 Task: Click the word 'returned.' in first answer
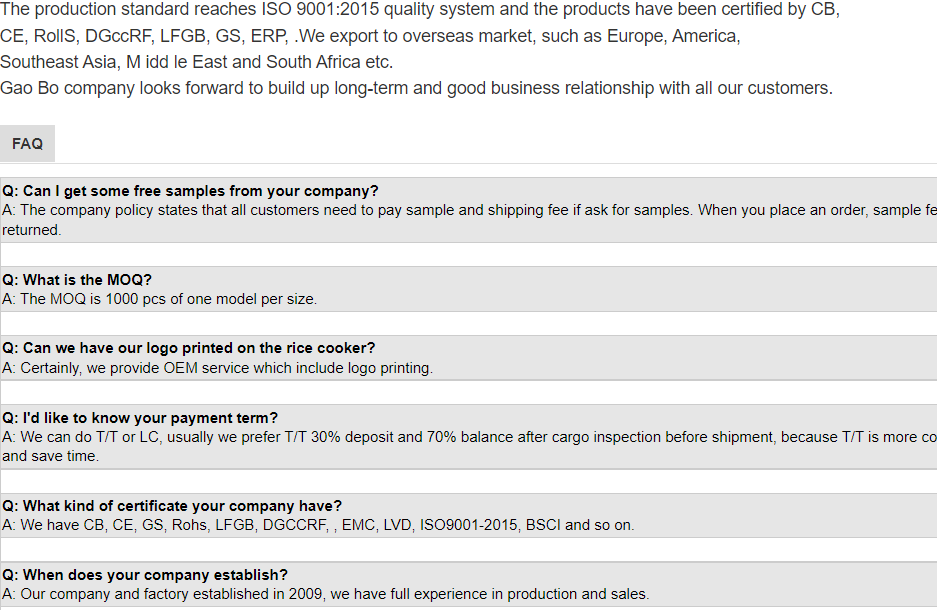[32, 230]
